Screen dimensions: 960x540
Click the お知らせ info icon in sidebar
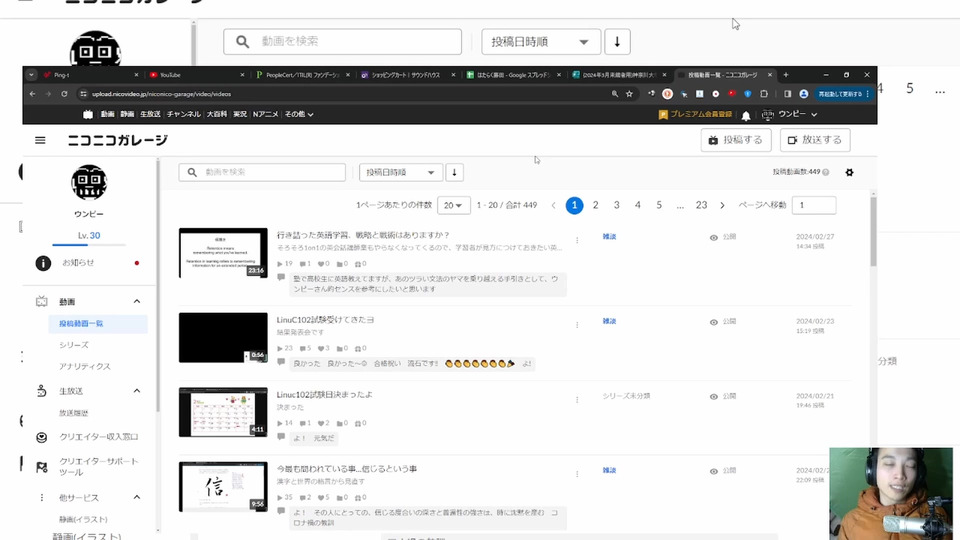coord(43,263)
